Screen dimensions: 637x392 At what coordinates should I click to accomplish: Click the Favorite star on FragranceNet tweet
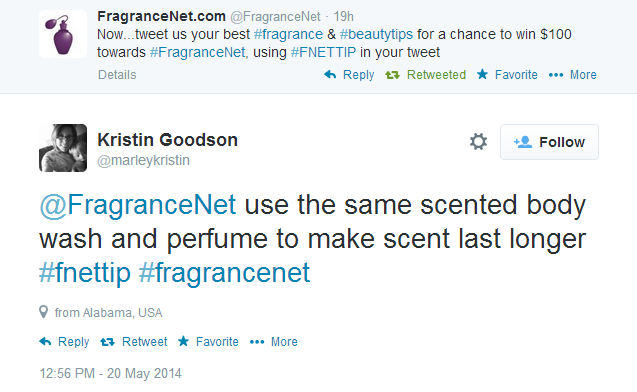tap(482, 74)
